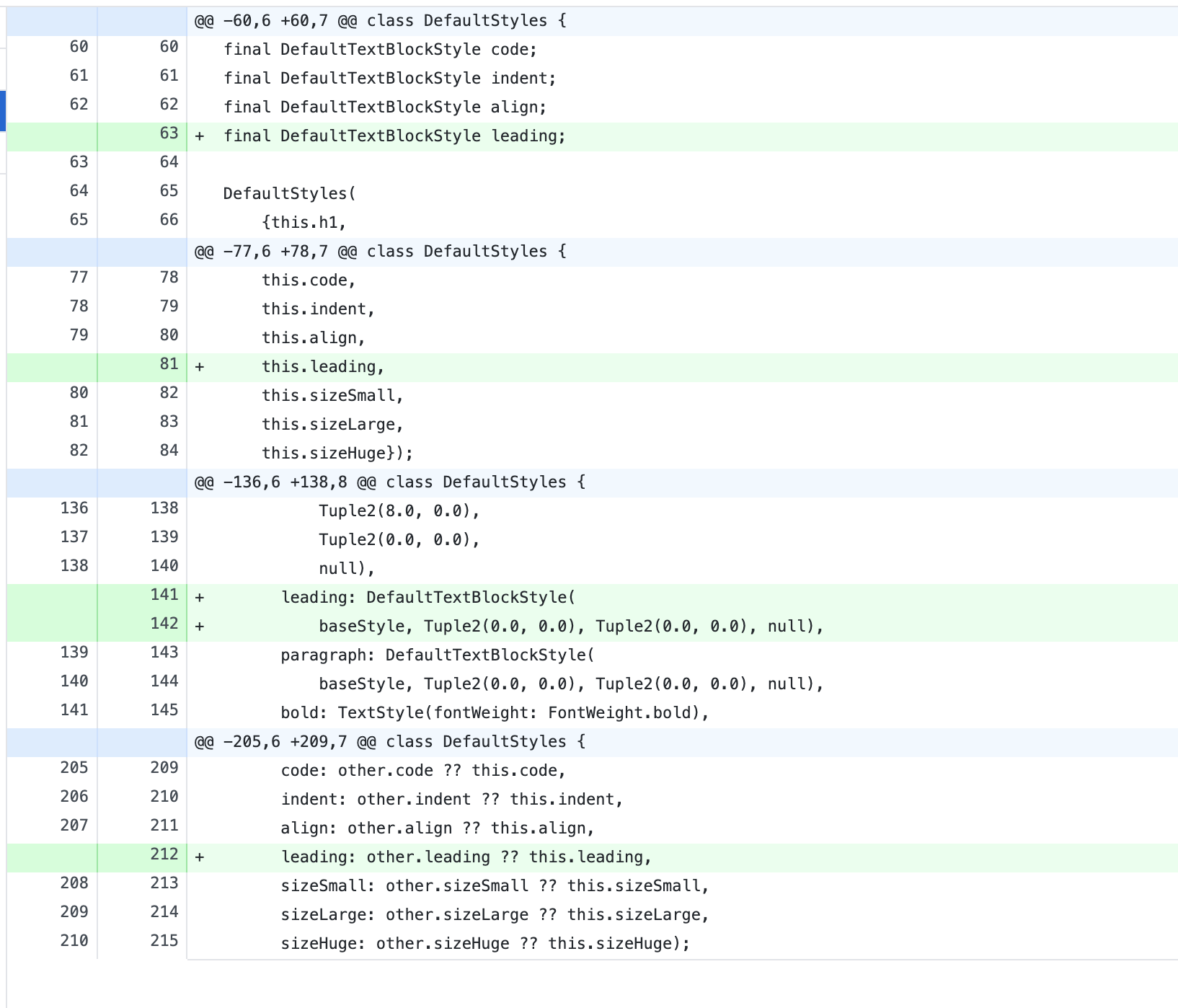
Task: Click line number 212 beside the added leading line
Action: [x=164, y=855]
